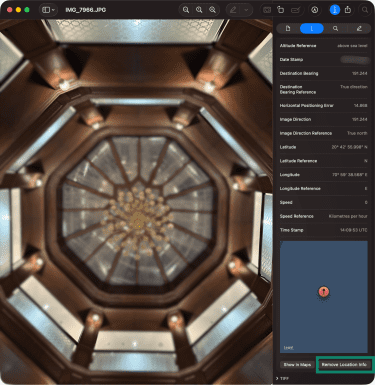Open the Share menu
Screen dimensions: 375x385
[x=348, y=10]
